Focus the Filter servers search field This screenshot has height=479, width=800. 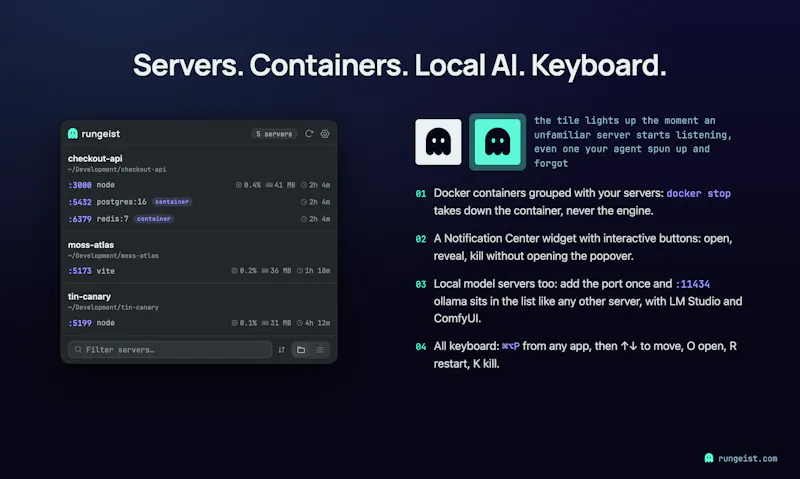click(170, 349)
